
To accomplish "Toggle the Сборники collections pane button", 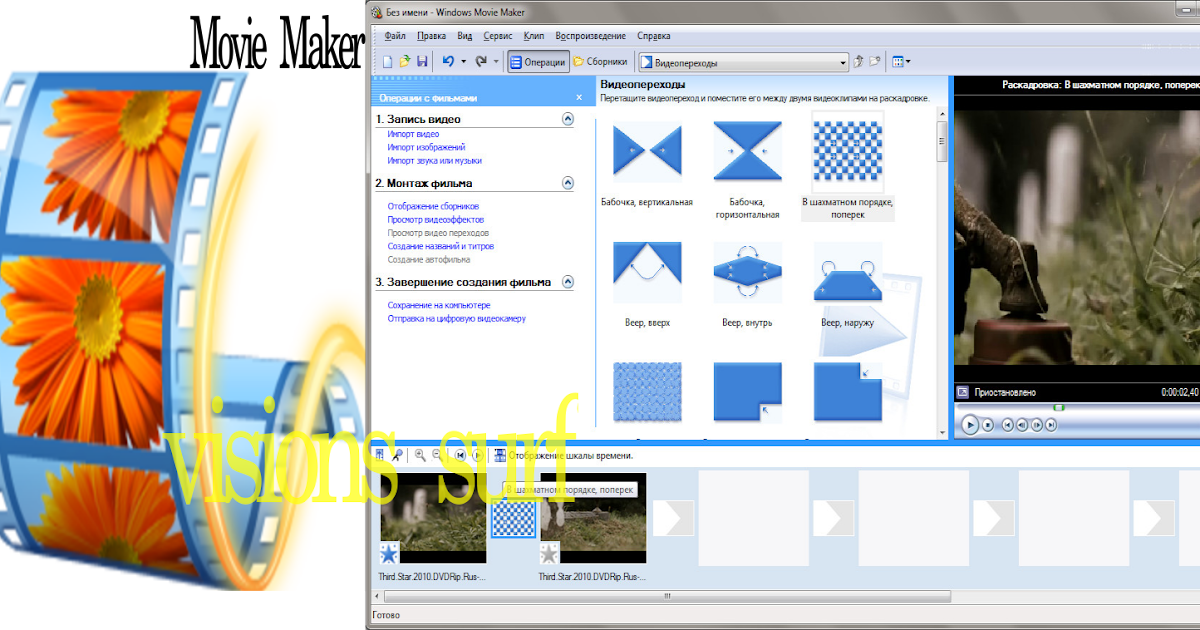I will click(601, 62).
